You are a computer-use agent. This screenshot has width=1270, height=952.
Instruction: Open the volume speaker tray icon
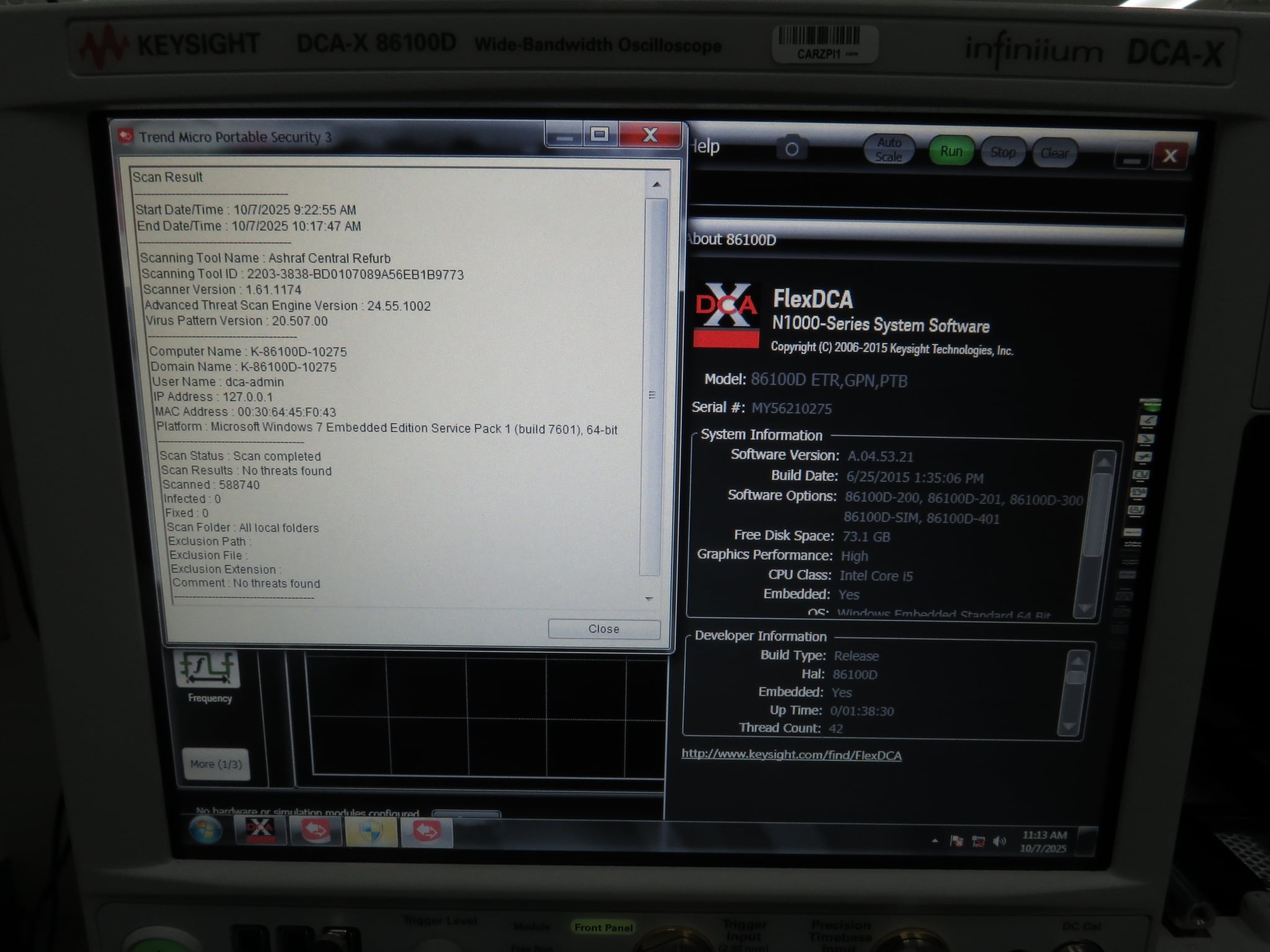[x=999, y=841]
